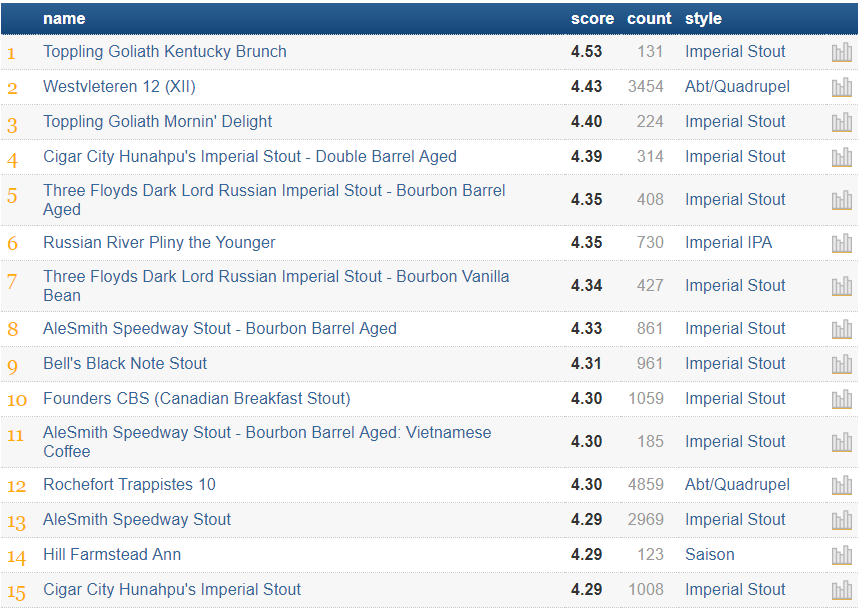Open Westvleteren 12 (XII) beer link
866x611 pixels.
point(119,87)
